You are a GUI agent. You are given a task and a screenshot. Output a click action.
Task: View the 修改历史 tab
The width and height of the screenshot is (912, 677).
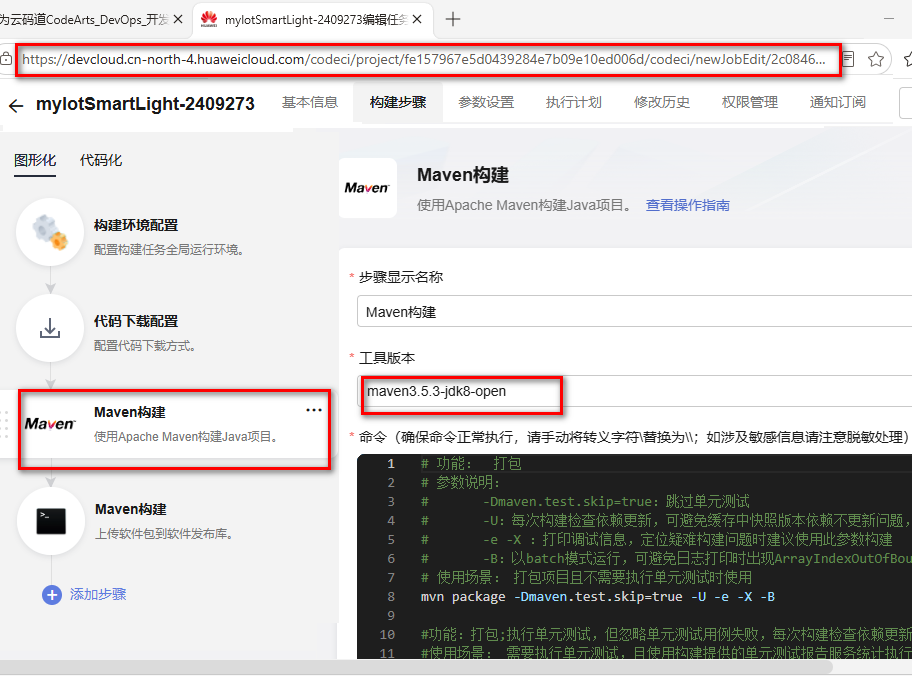[x=662, y=102]
